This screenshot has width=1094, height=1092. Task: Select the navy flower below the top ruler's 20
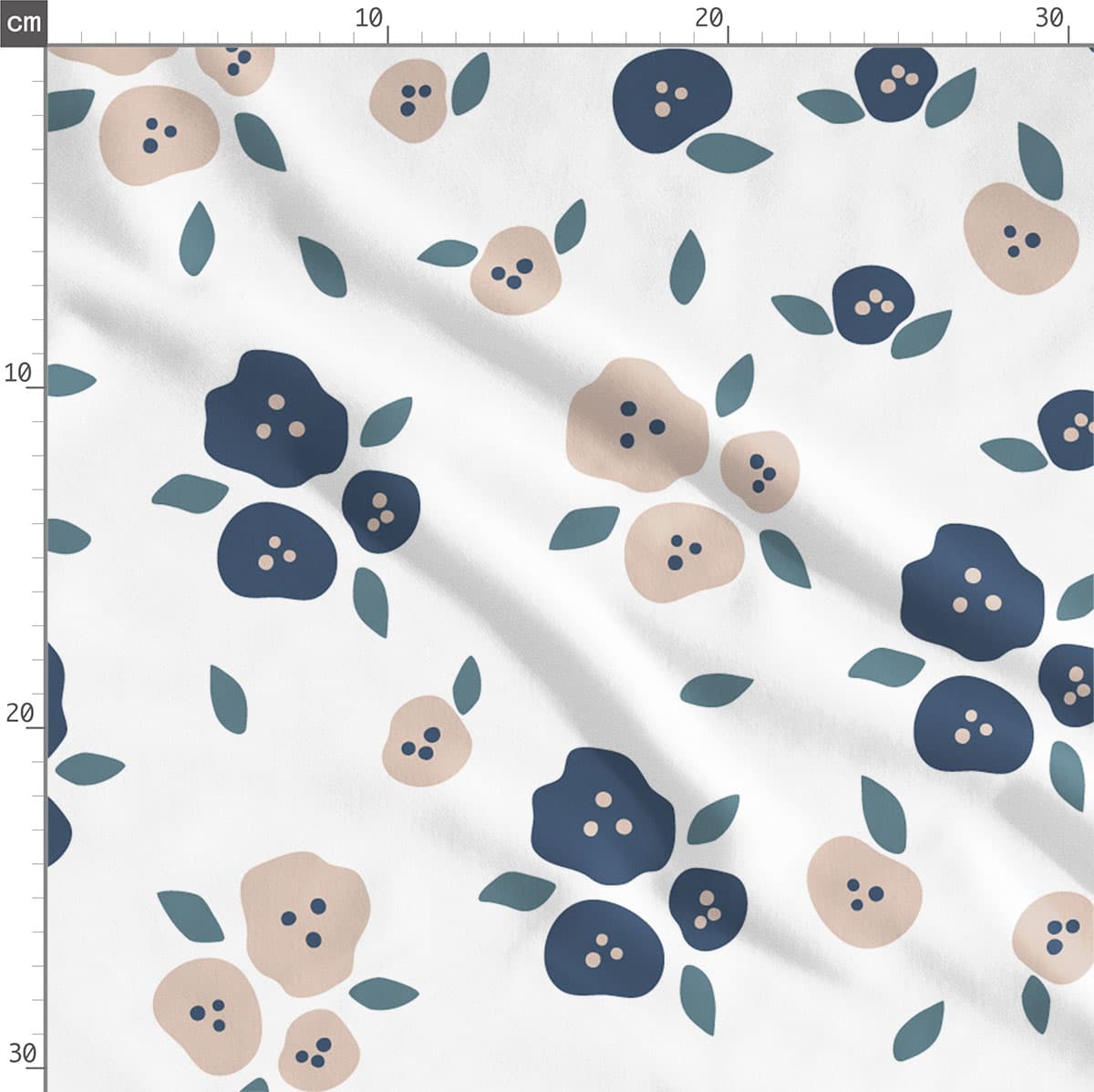(x=672, y=98)
